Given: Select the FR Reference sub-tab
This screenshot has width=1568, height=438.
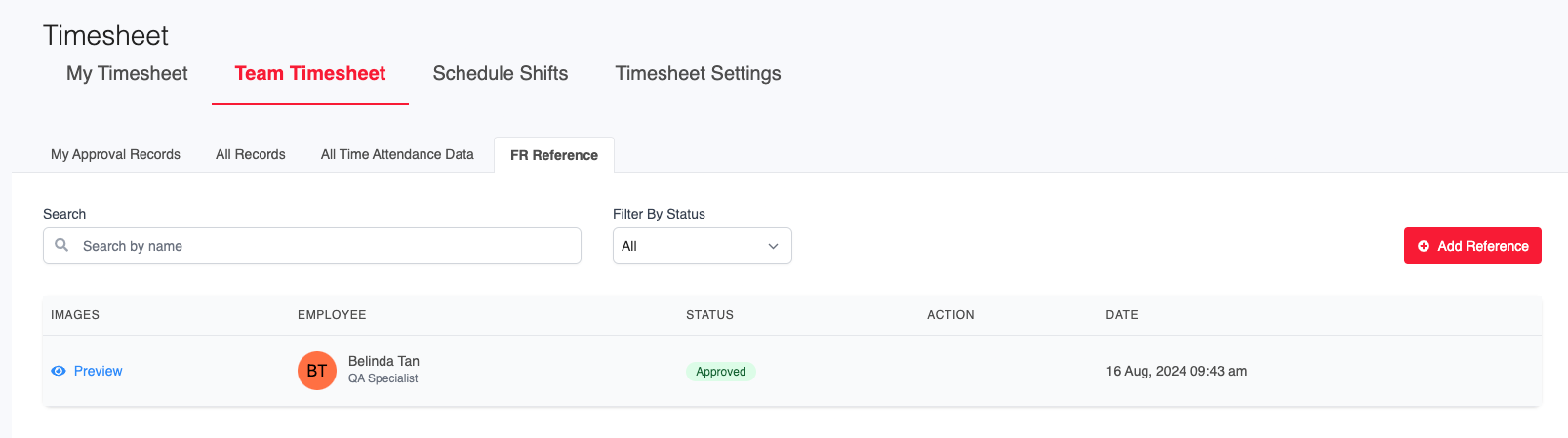Looking at the screenshot, I should pyautogui.click(x=554, y=155).
